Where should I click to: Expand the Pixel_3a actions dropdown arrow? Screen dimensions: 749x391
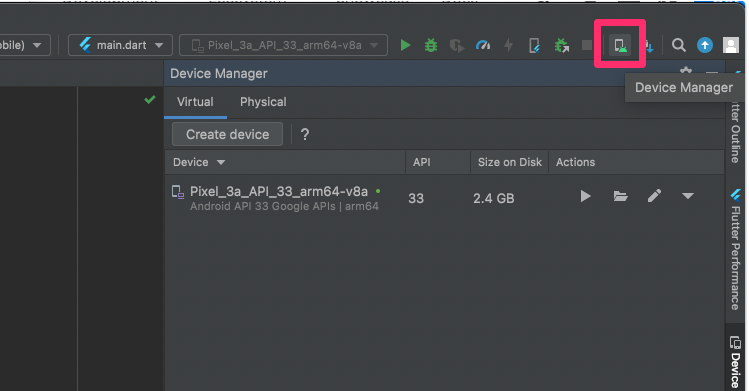click(688, 196)
